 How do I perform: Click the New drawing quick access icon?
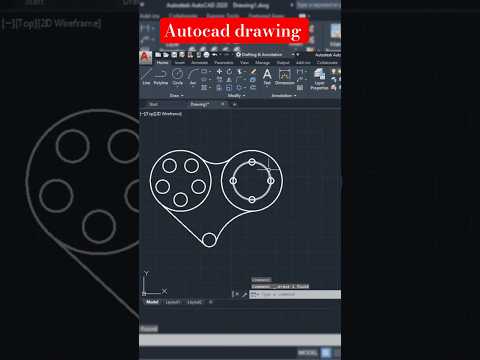click(158, 55)
